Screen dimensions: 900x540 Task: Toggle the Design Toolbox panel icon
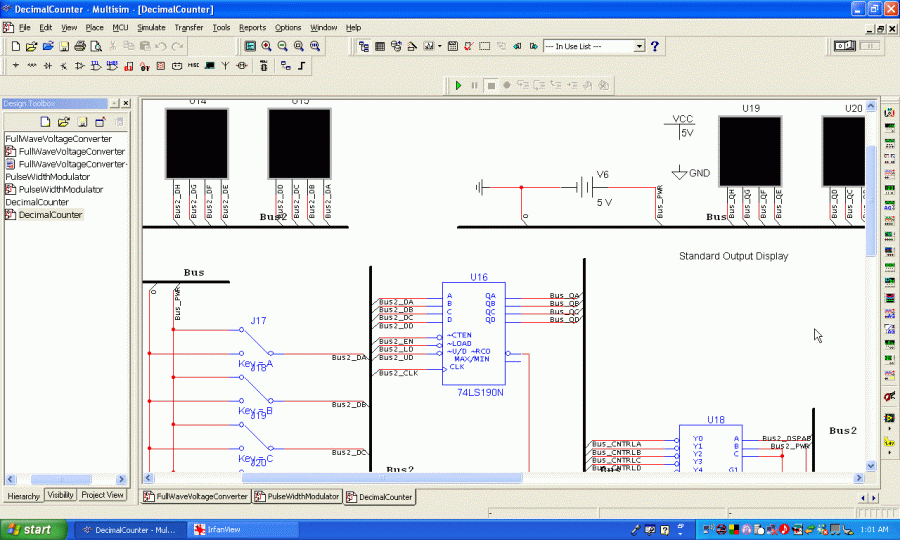pyautogui.click(x=363, y=46)
